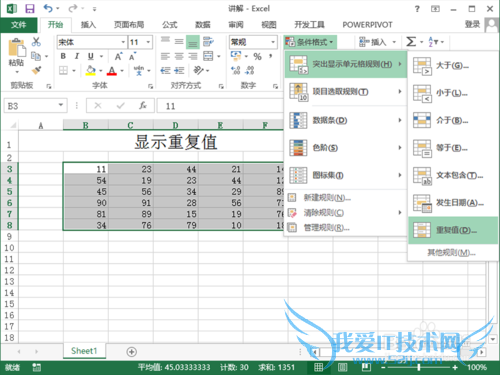This screenshot has height=375, width=500.
Task: Open the number format dropdown 常规
Action: coord(273,42)
